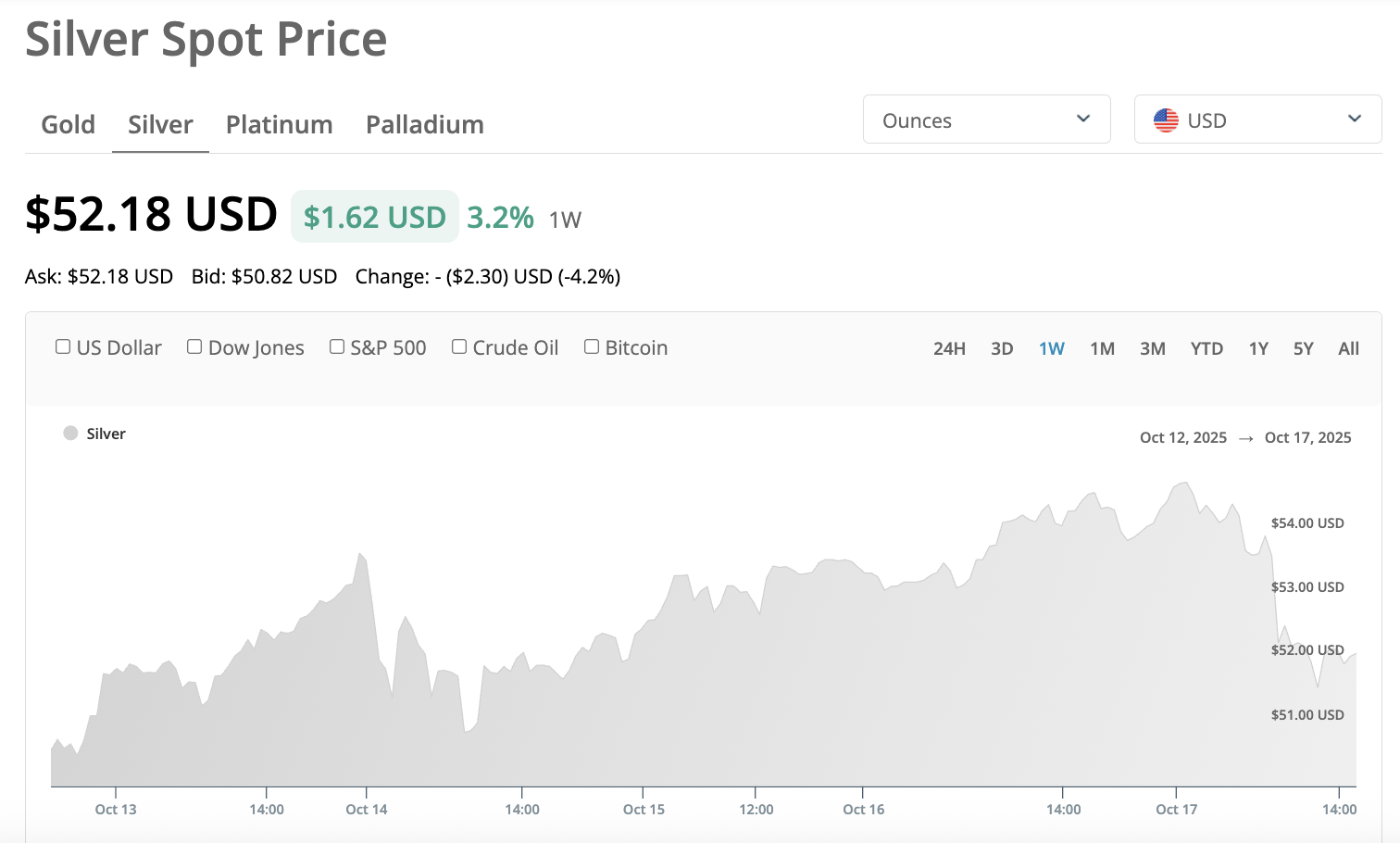Screen dimensions: 1400x843
Task: Select the Palladium tab
Action: [424, 124]
